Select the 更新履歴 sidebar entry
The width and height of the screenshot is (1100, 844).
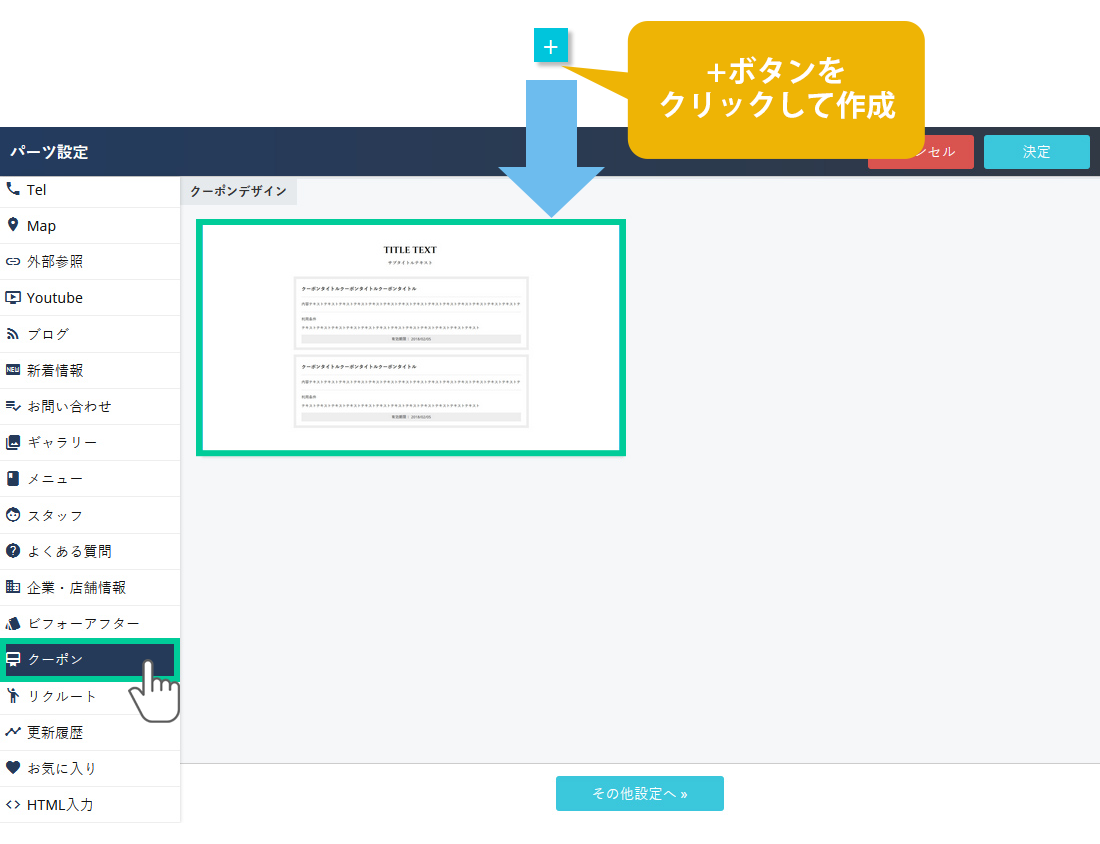pos(55,732)
